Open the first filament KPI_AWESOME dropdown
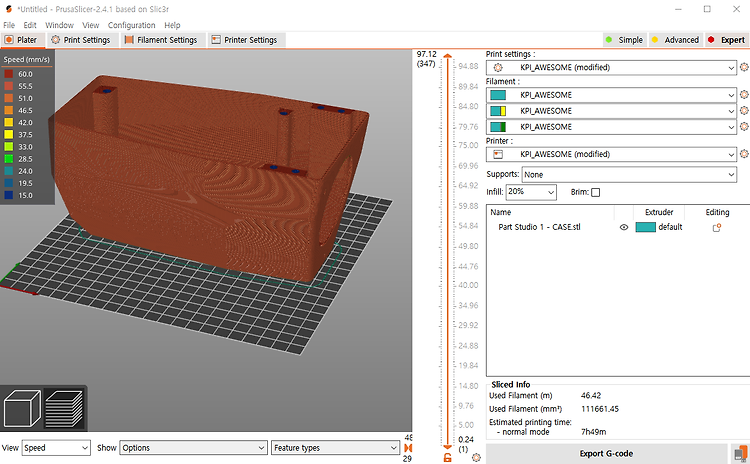Viewport: 750px width, 464px height. (x=611, y=95)
